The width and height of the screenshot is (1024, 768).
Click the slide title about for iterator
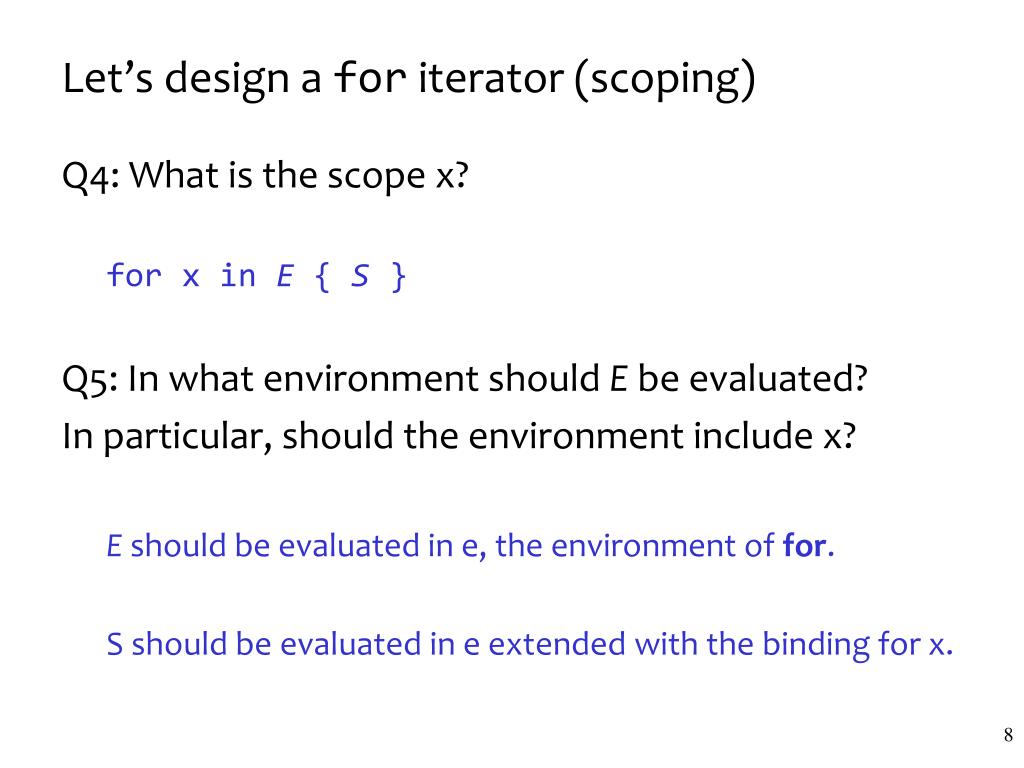pos(409,79)
